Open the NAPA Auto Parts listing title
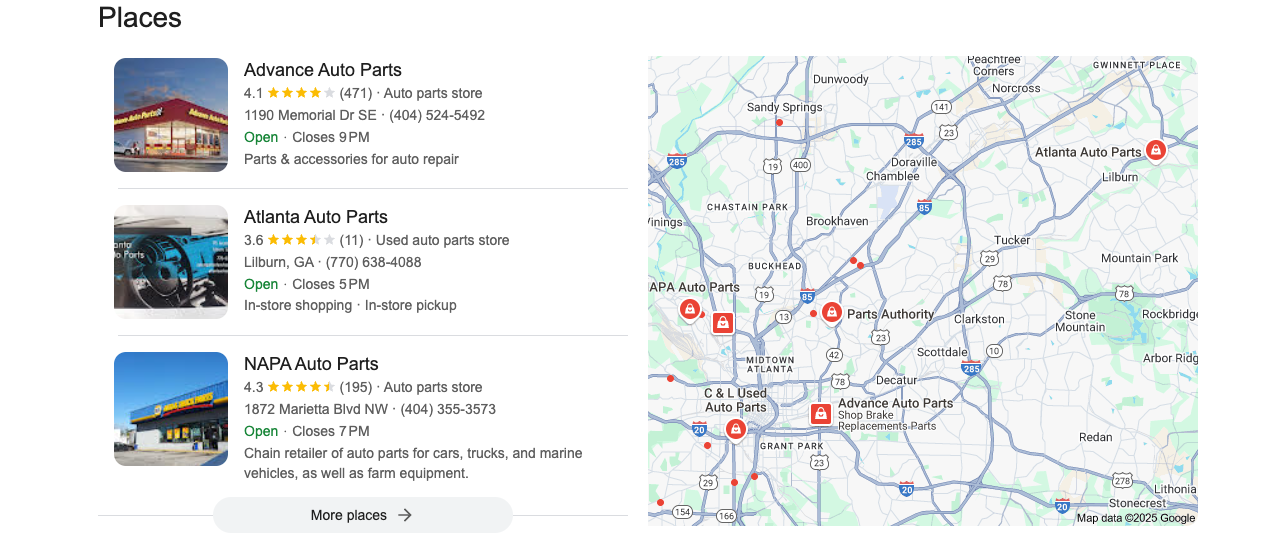The height and width of the screenshot is (533, 1280). pyautogui.click(x=311, y=364)
